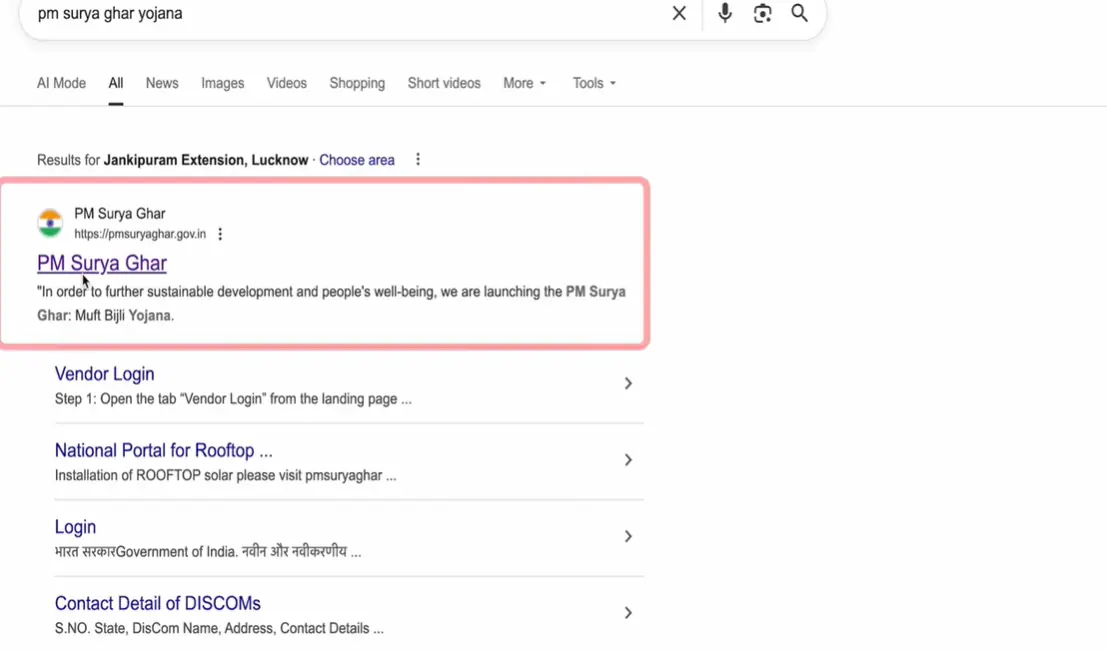Open the Vendor Login link
Screen dimensions: 1107x652
104,374
